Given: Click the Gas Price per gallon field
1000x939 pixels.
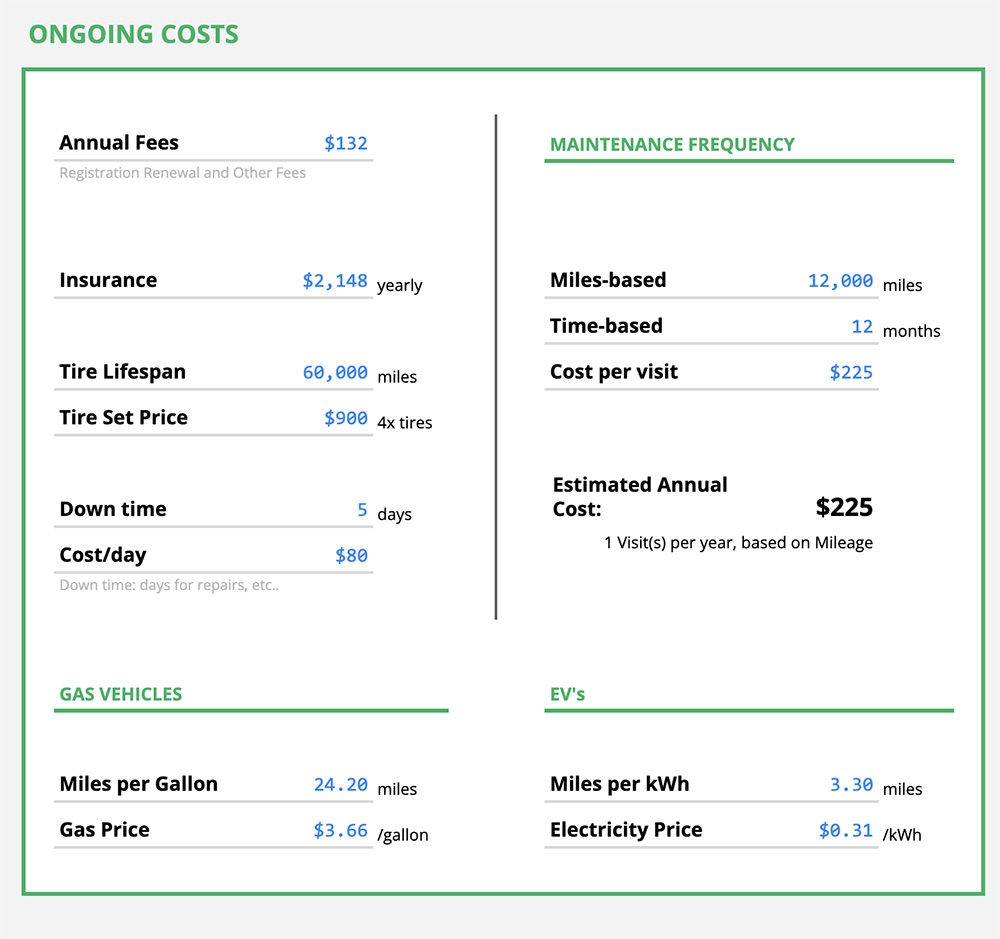Looking at the screenshot, I should pos(341,829).
